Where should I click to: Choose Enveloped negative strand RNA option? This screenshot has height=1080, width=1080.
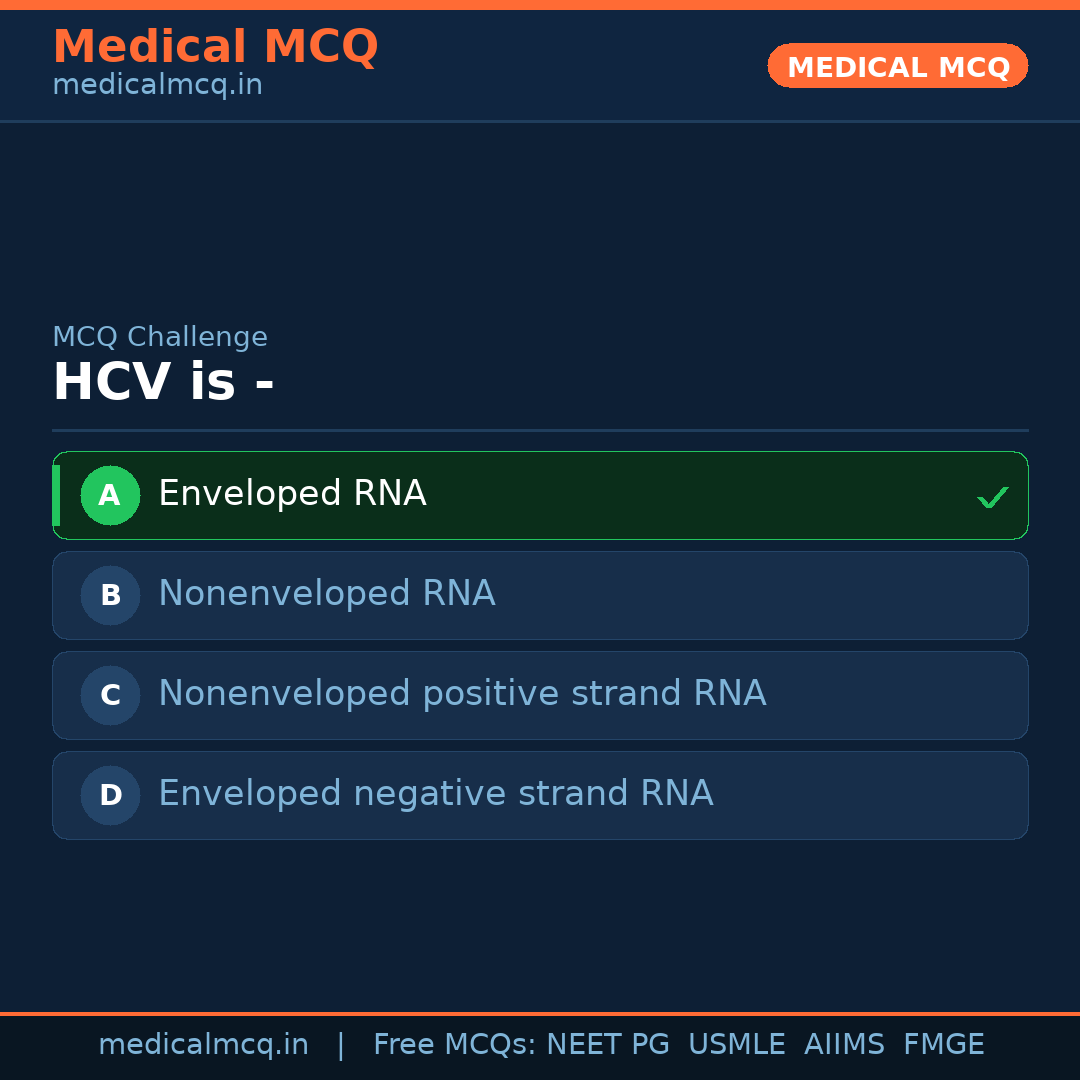pyautogui.click(x=435, y=794)
